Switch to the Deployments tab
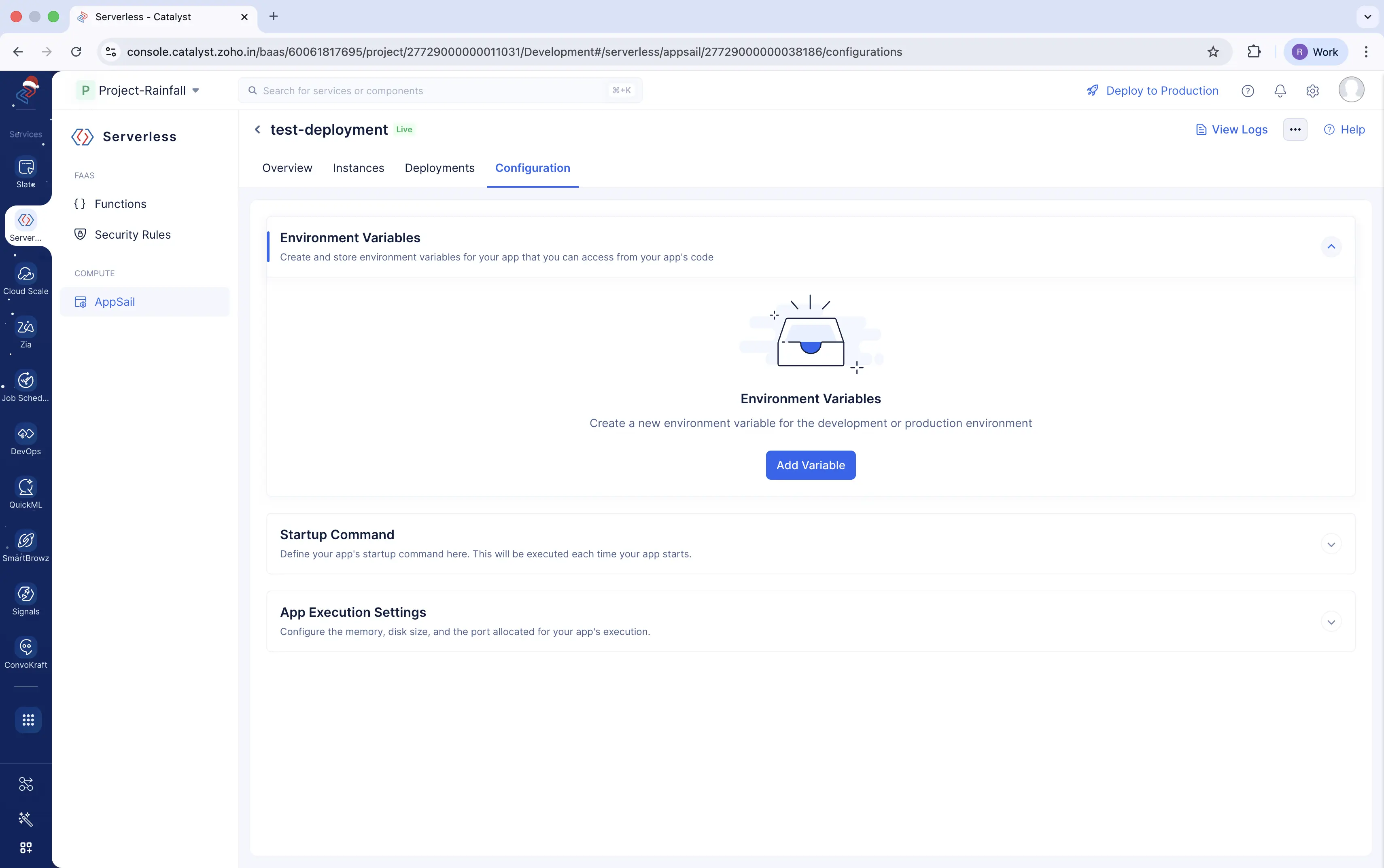The height and width of the screenshot is (868, 1384). click(x=439, y=167)
